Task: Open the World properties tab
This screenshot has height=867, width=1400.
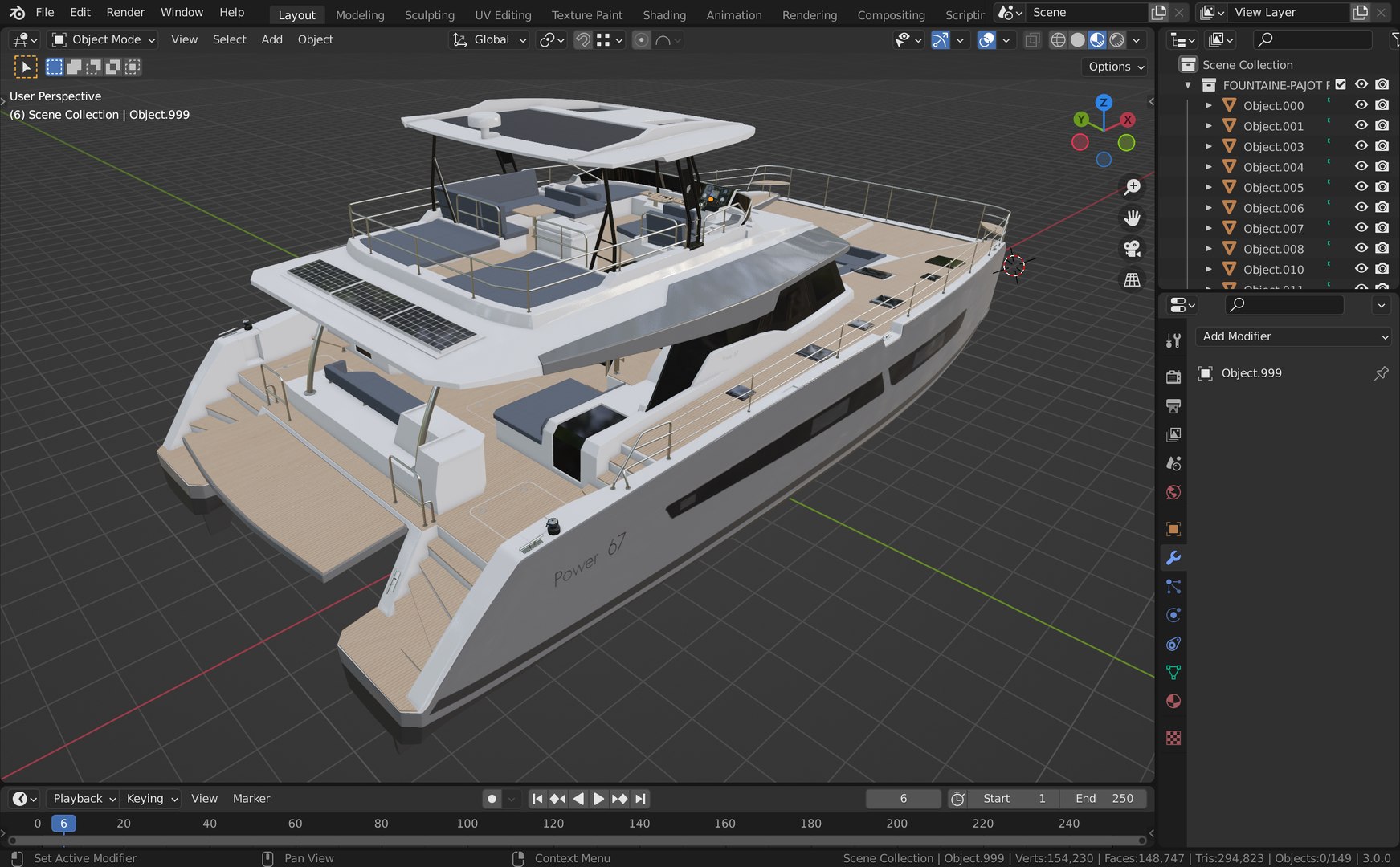Action: [1173, 492]
